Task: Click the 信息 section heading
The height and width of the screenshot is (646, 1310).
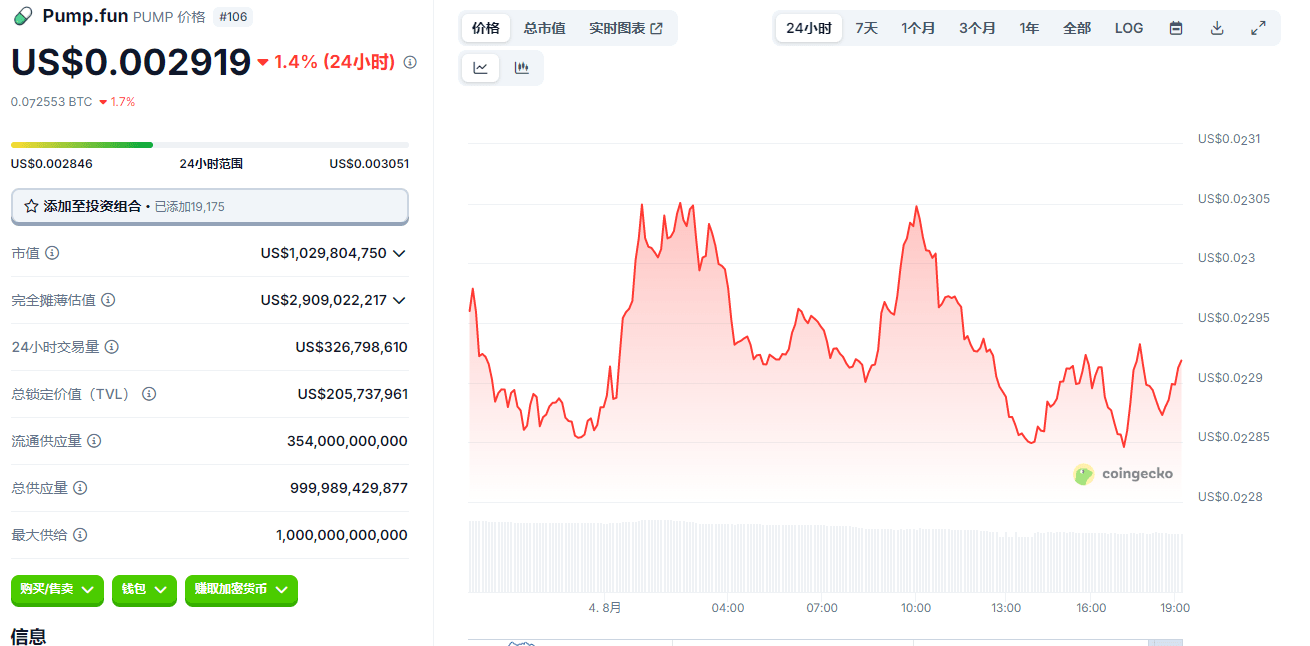Action: coord(28,636)
